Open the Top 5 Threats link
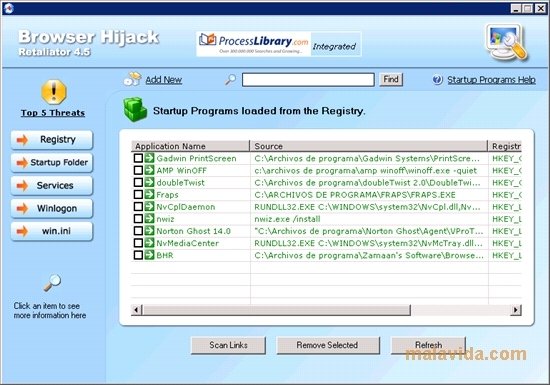Viewport: 550px width, 385px height. (x=53, y=113)
